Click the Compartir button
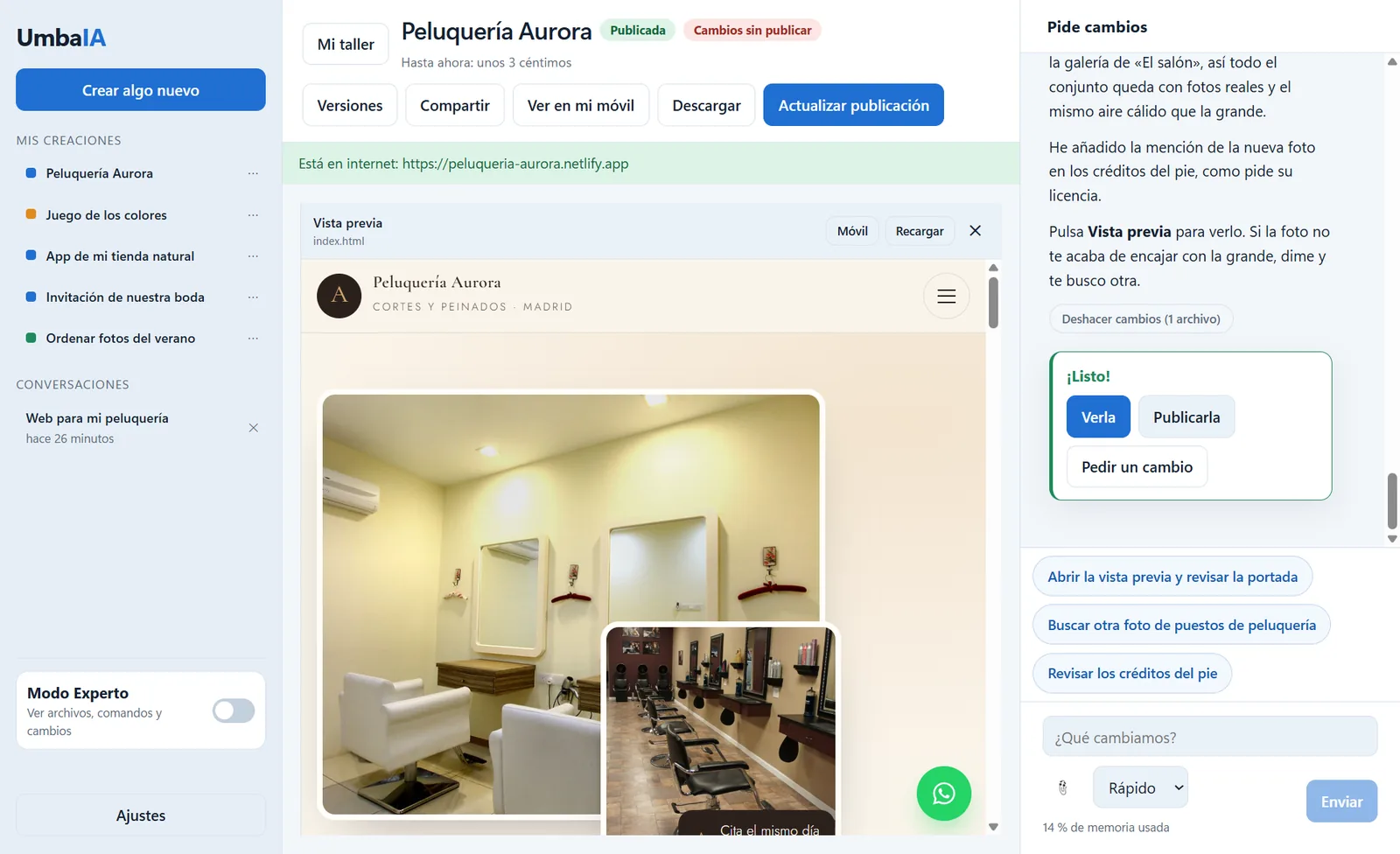This screenshot has width=1400, height=854. (x=455, y=105)
